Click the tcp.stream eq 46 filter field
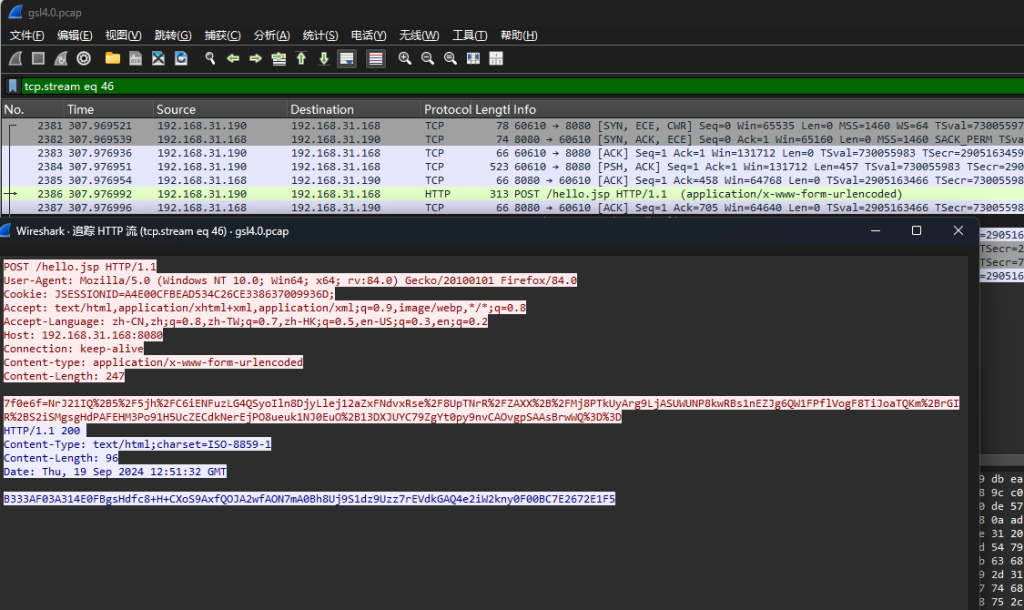Viewport: 1024px width, 610px height. 500,86
